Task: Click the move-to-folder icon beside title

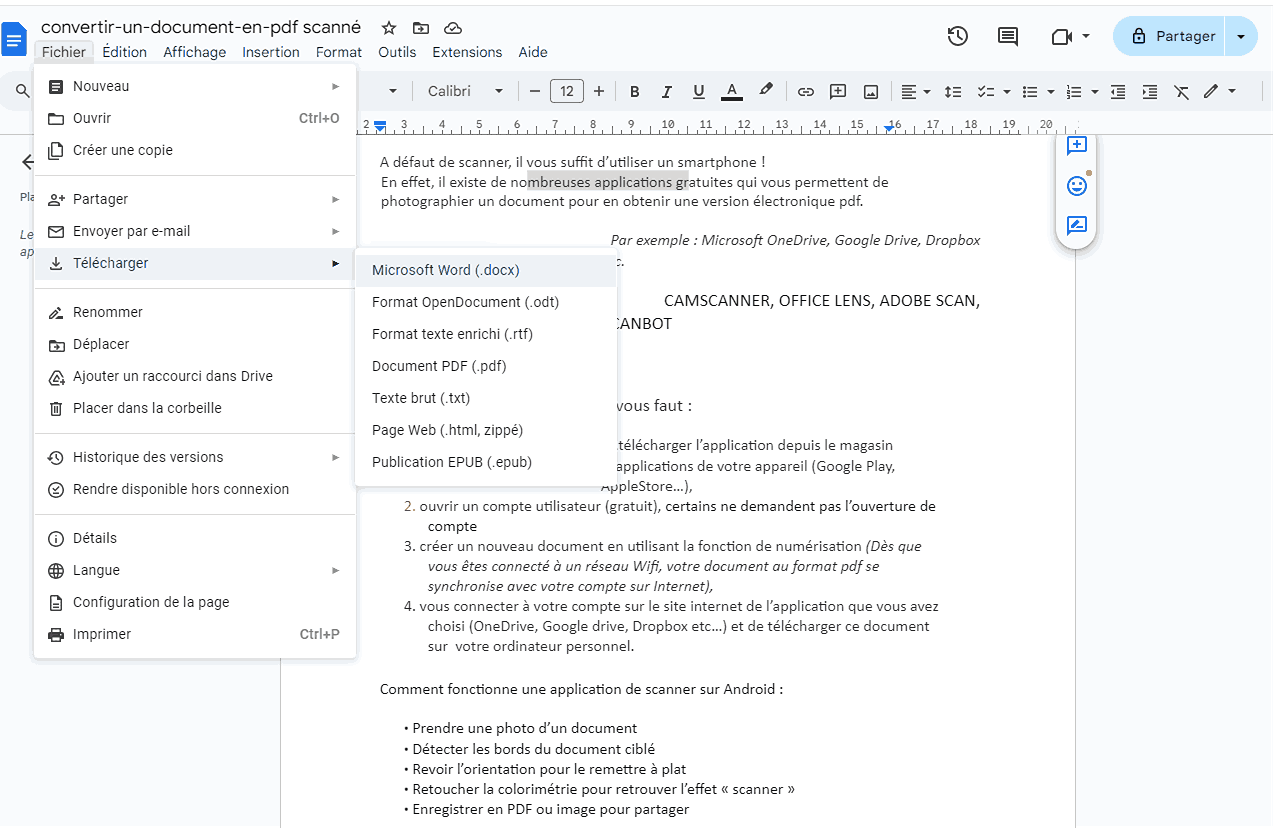Action: point(421,28)
